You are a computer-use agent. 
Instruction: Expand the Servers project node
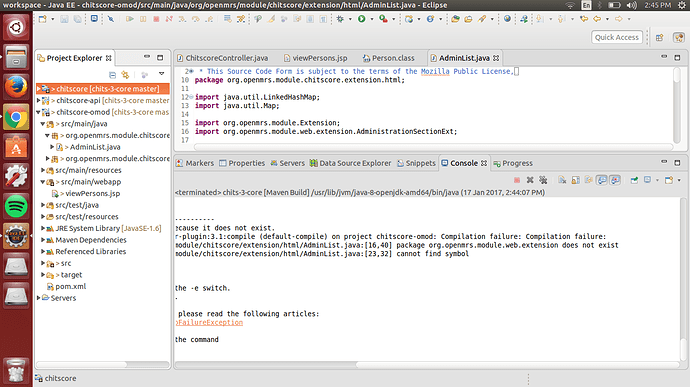coord(39,298)
